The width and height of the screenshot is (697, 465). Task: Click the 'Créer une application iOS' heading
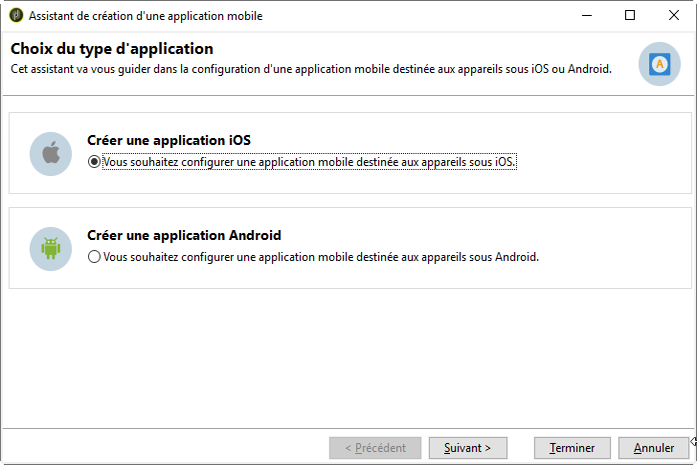[169, 140]
